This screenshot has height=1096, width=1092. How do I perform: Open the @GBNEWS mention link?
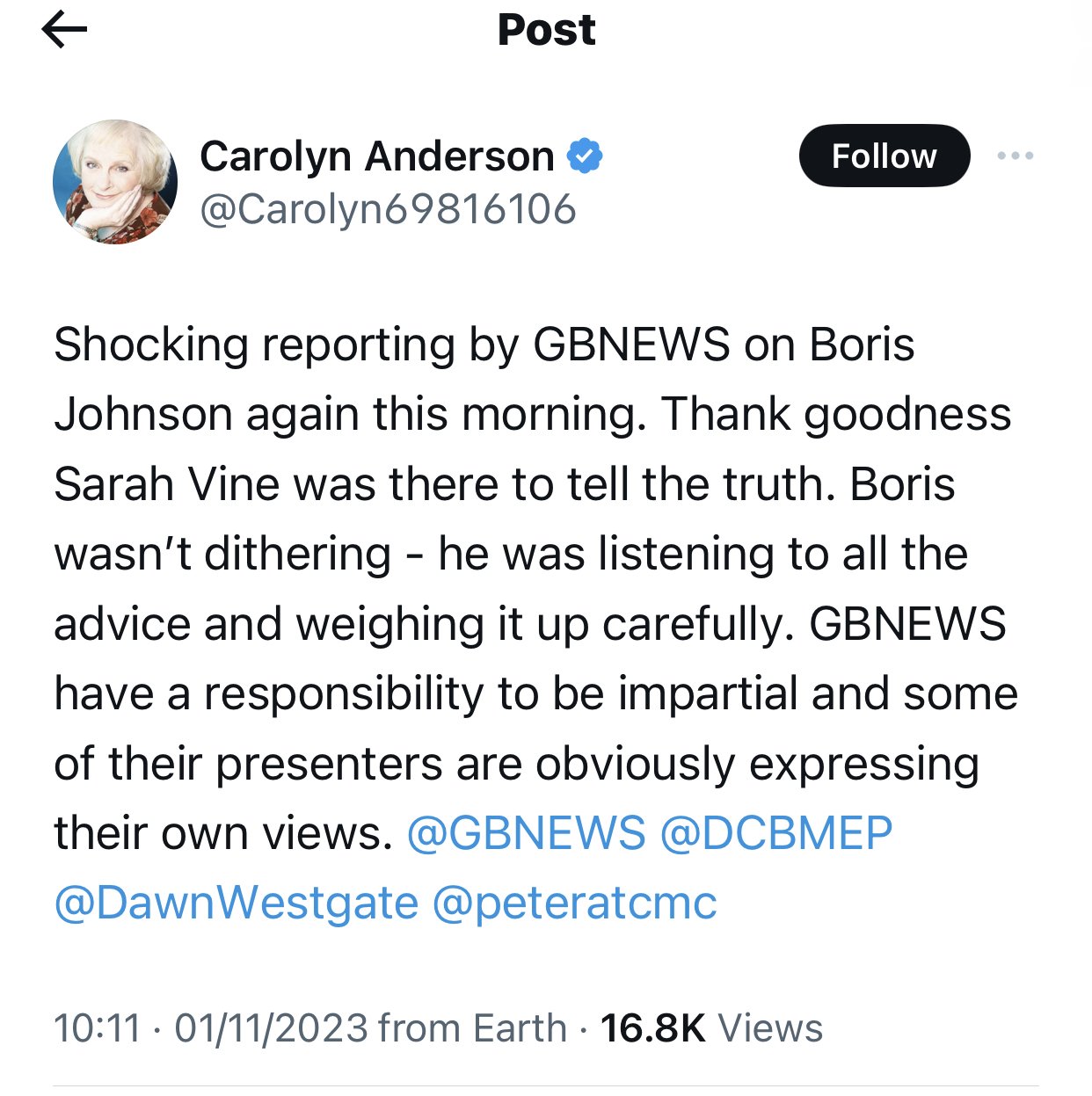coord(526,833)
